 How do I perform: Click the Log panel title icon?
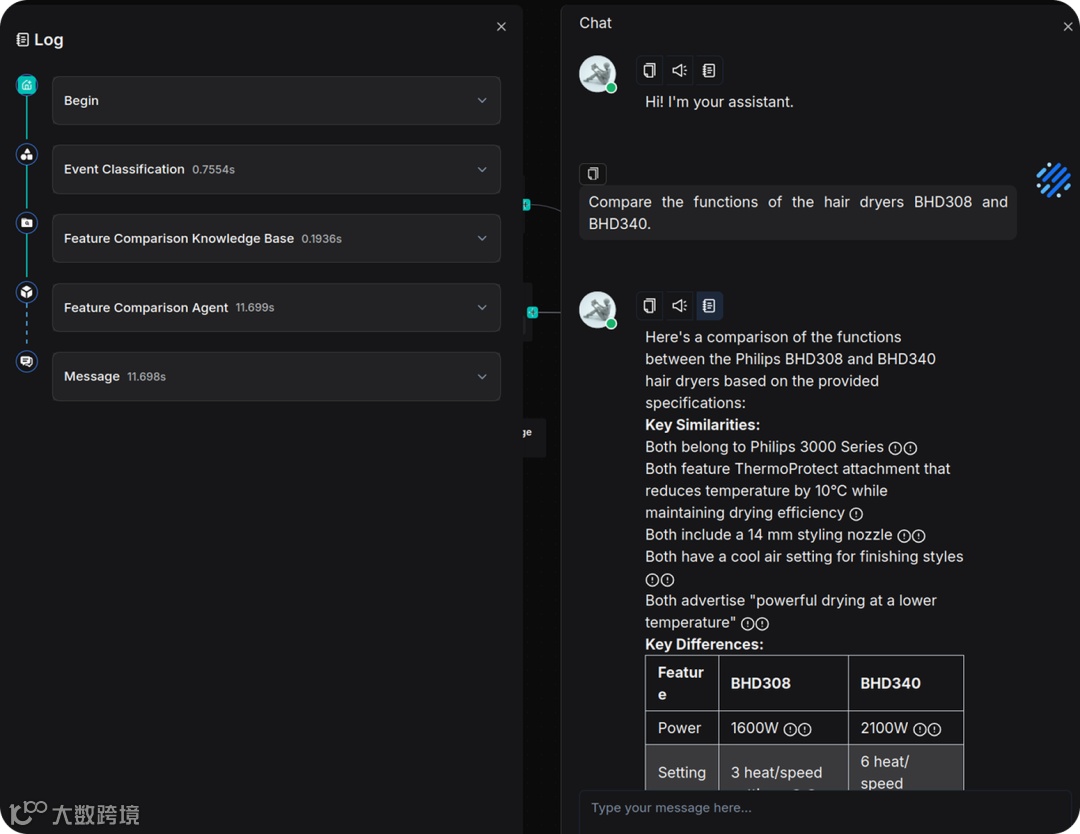(23, 40)
